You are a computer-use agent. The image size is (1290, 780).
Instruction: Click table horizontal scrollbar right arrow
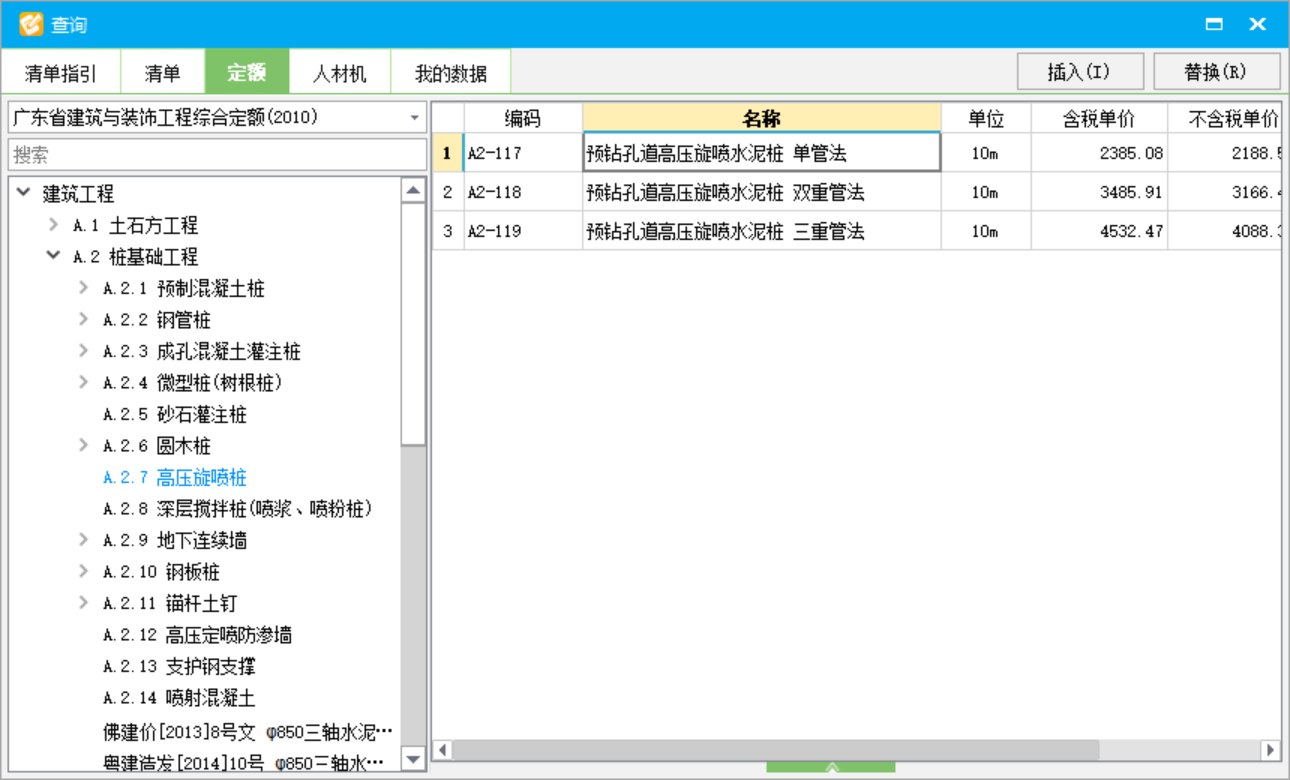tap(1270, 749)
